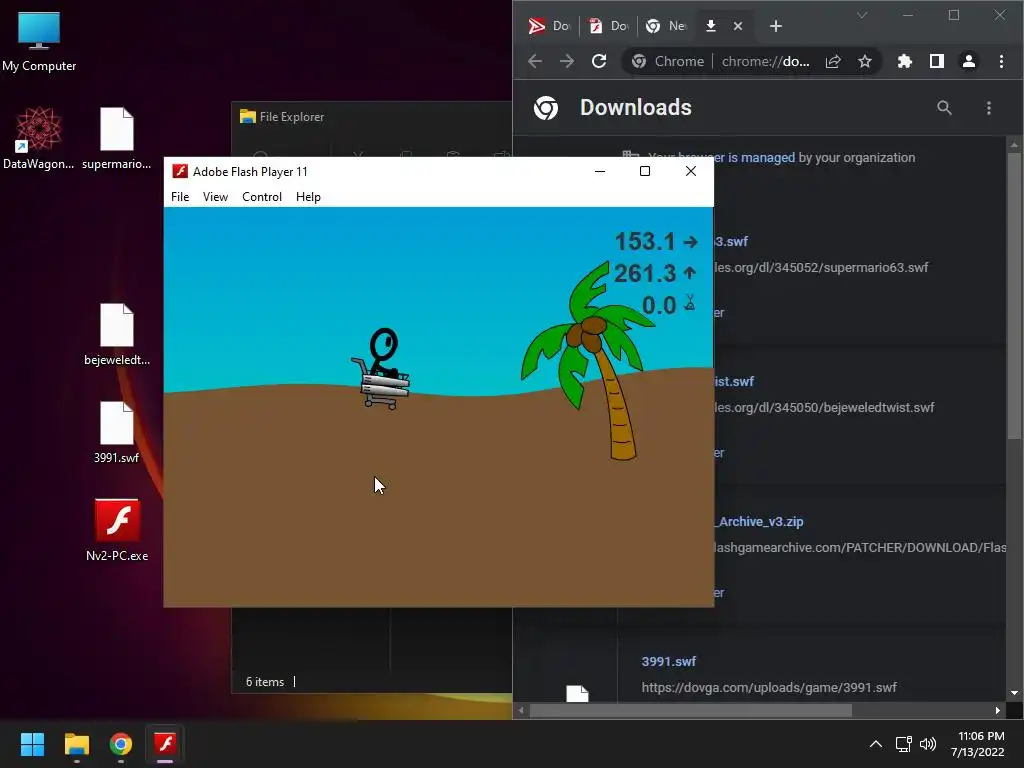The height and width of the screenshot is (768, 1024).
Task: Open Downloads page more actions menu
Action: [x=989, y=108]
